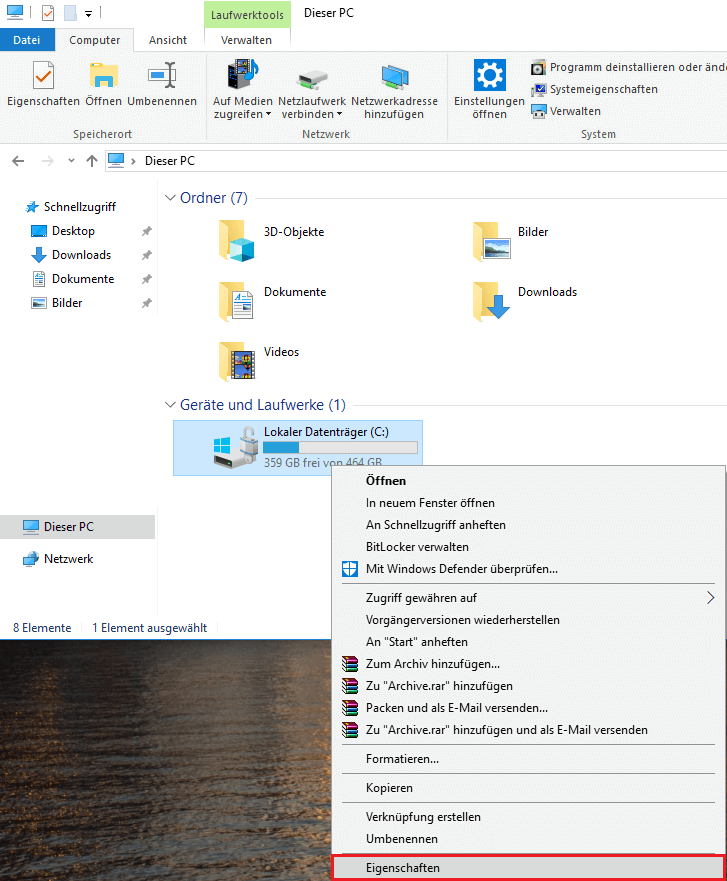Select the Videos folder icon
The height and width of the screenshot is (881, 727).
[236, 361]
